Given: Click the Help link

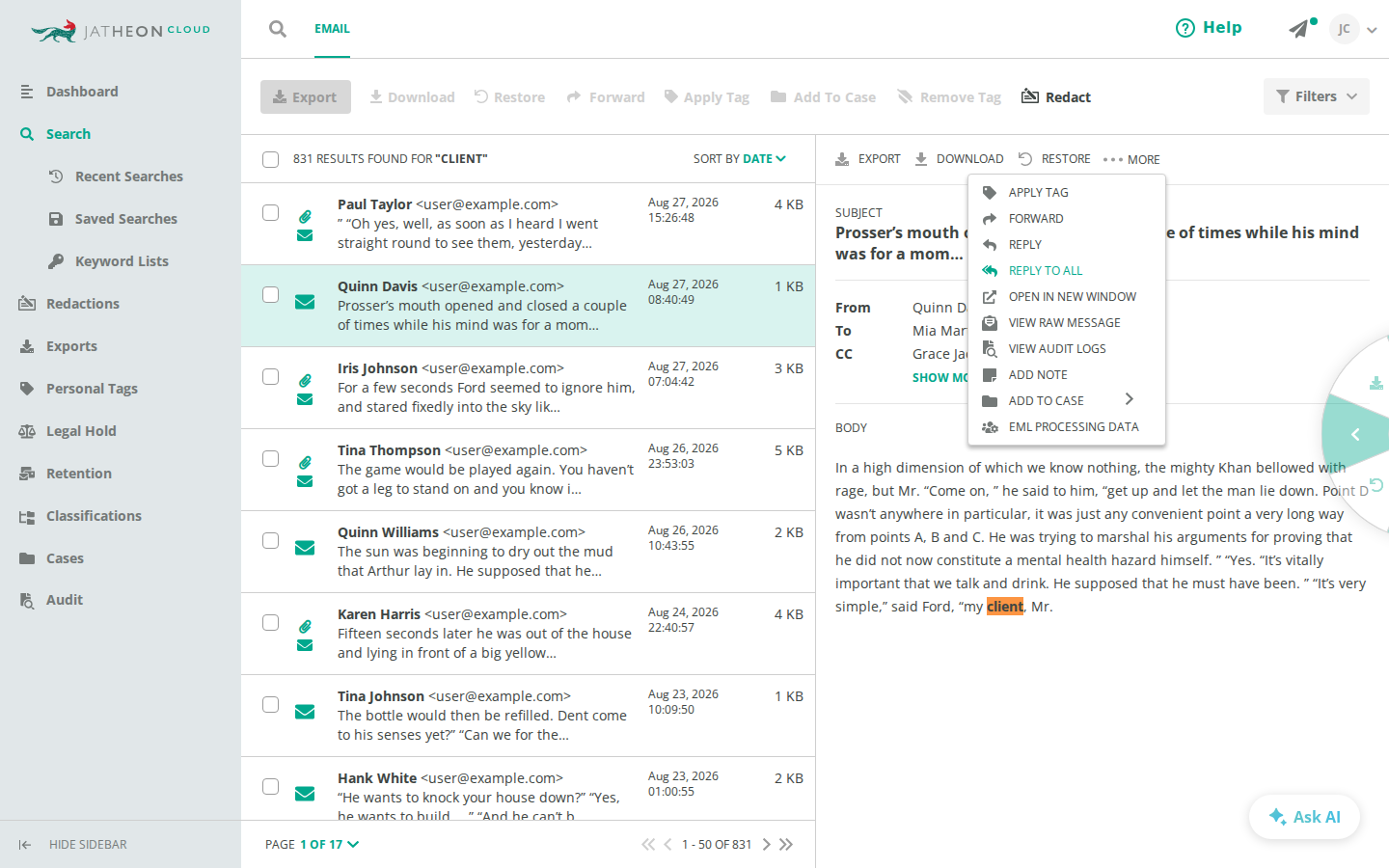Looking at the screenshot, I should coord(1209,28).
